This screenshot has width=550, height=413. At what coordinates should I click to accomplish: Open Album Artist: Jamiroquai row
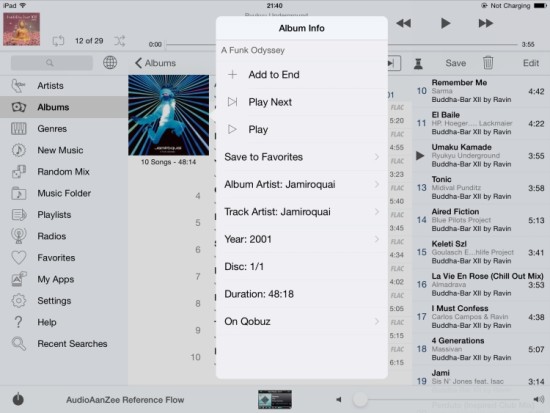coord(302,184)
